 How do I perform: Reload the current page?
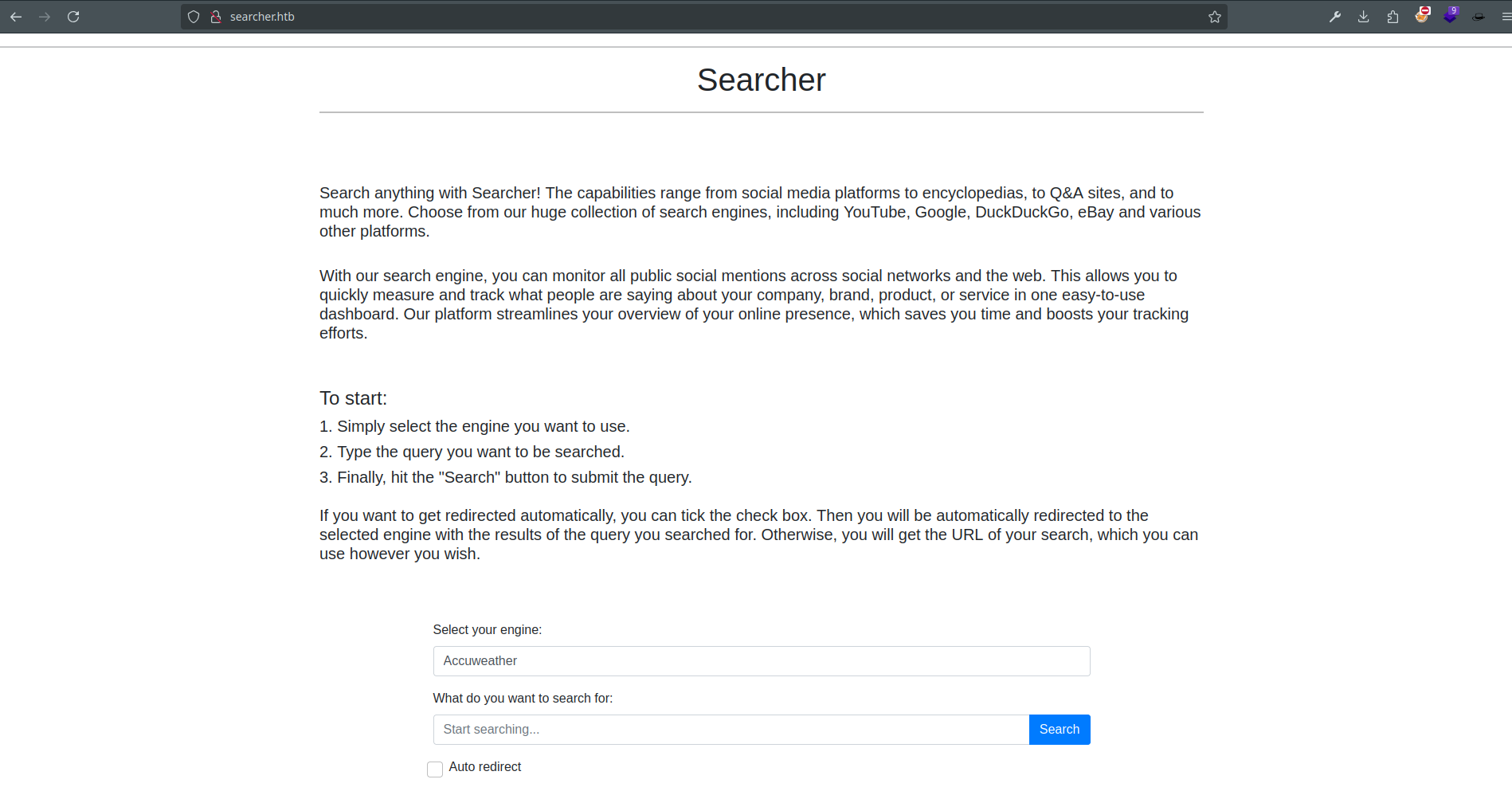pos(73,17)
